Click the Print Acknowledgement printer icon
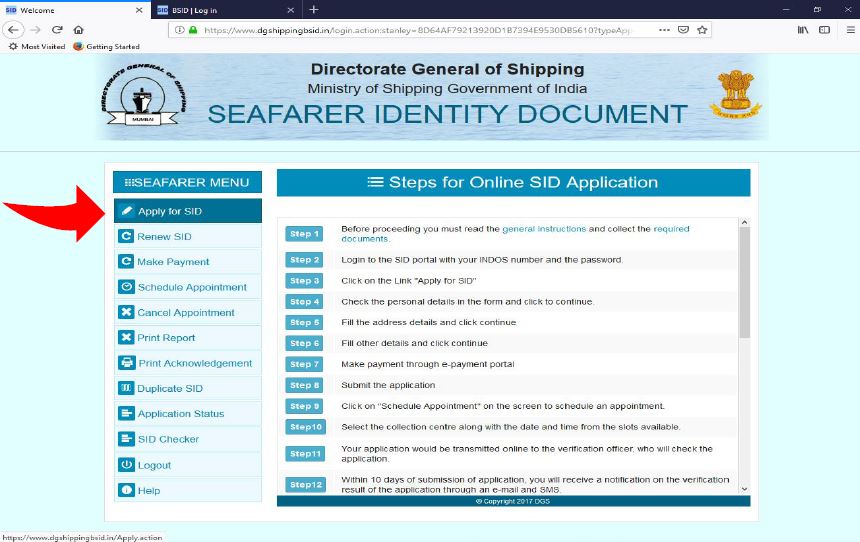This screenshot has width=860, height=542. tap(127, 363)
